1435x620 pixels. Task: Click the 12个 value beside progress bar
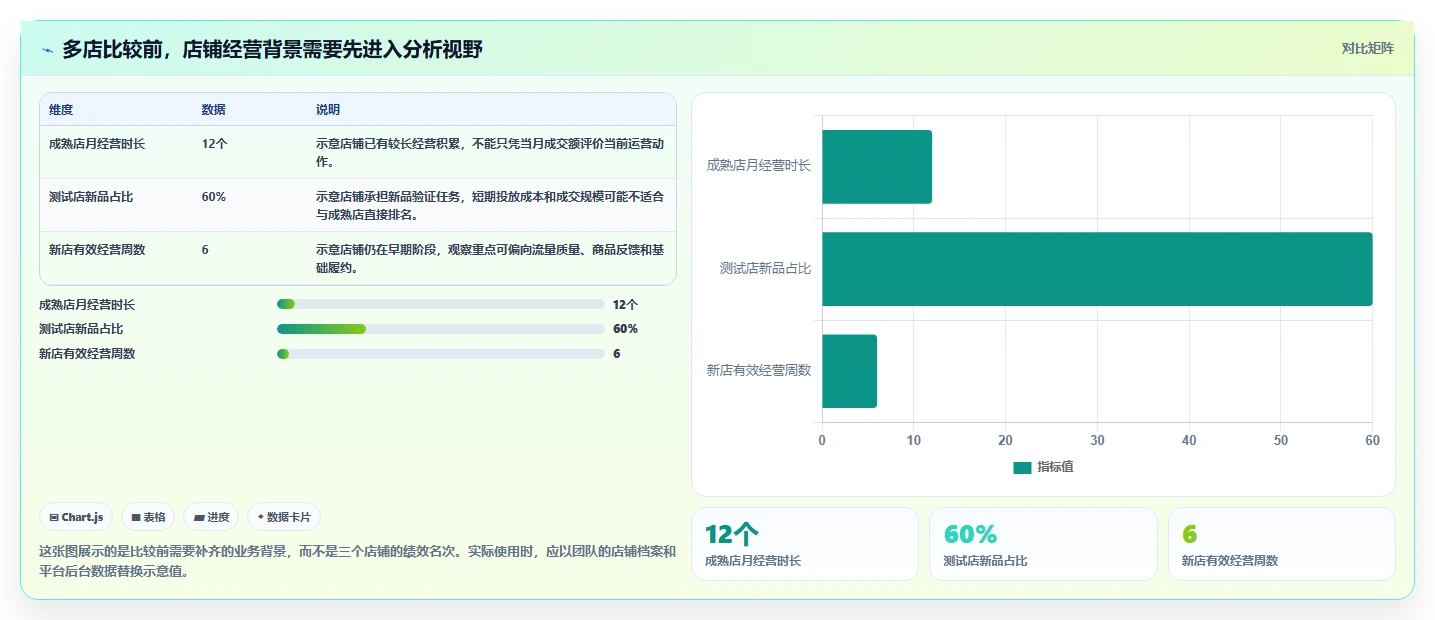(x=625, y=304)
